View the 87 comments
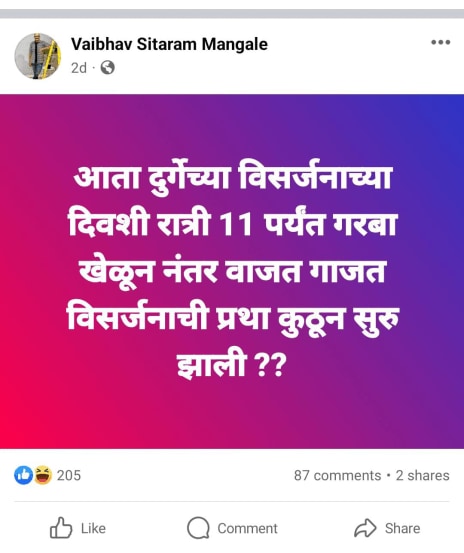The image size is (464, 553). point(337,475)
